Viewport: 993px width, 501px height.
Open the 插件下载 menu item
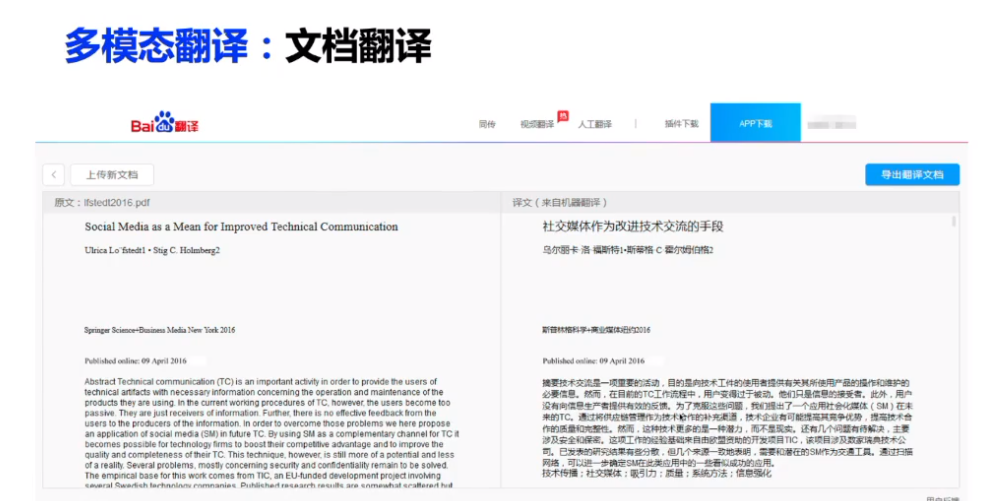[681, 124]
